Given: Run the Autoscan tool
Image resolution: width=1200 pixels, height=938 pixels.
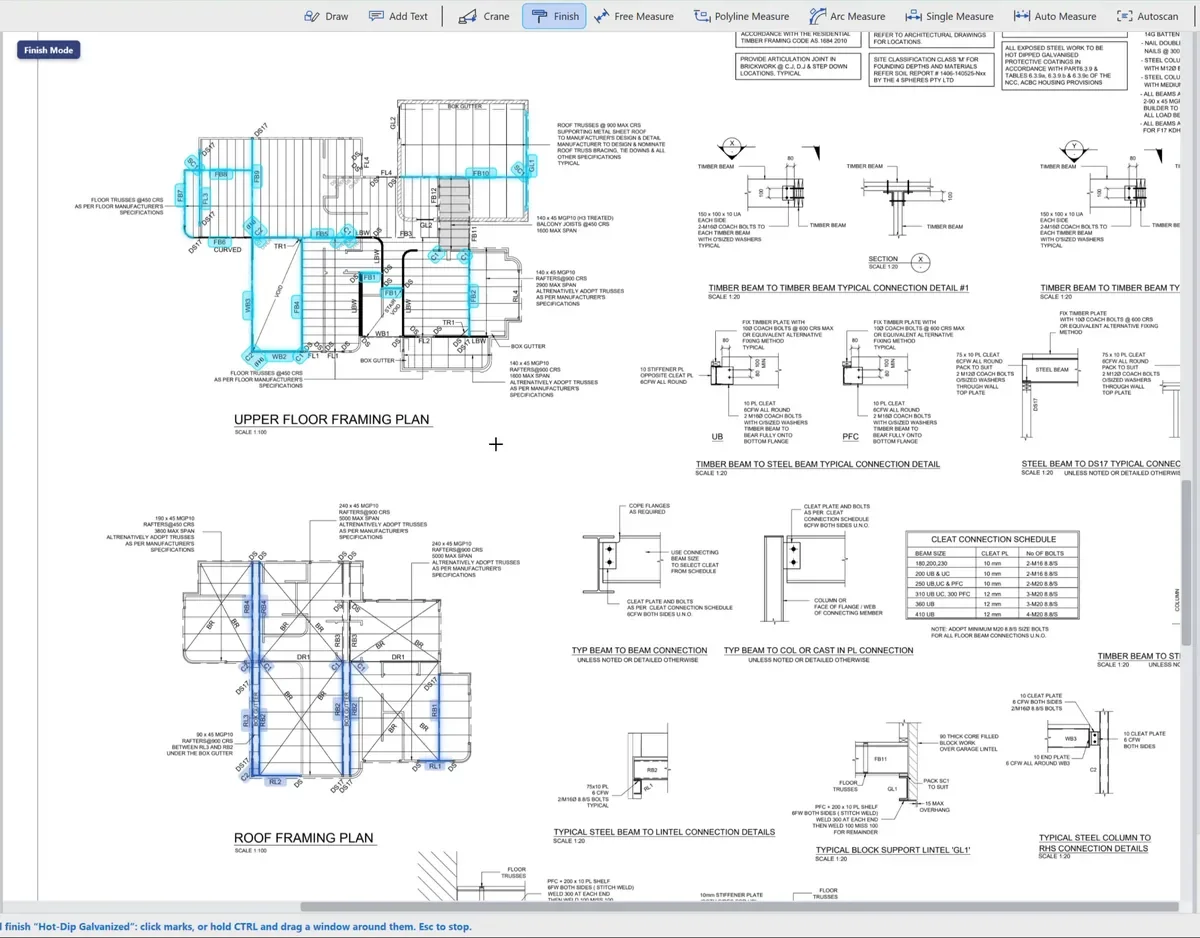Looking at the screenshot, I should pyautogui.click(x=1148, y=16).
